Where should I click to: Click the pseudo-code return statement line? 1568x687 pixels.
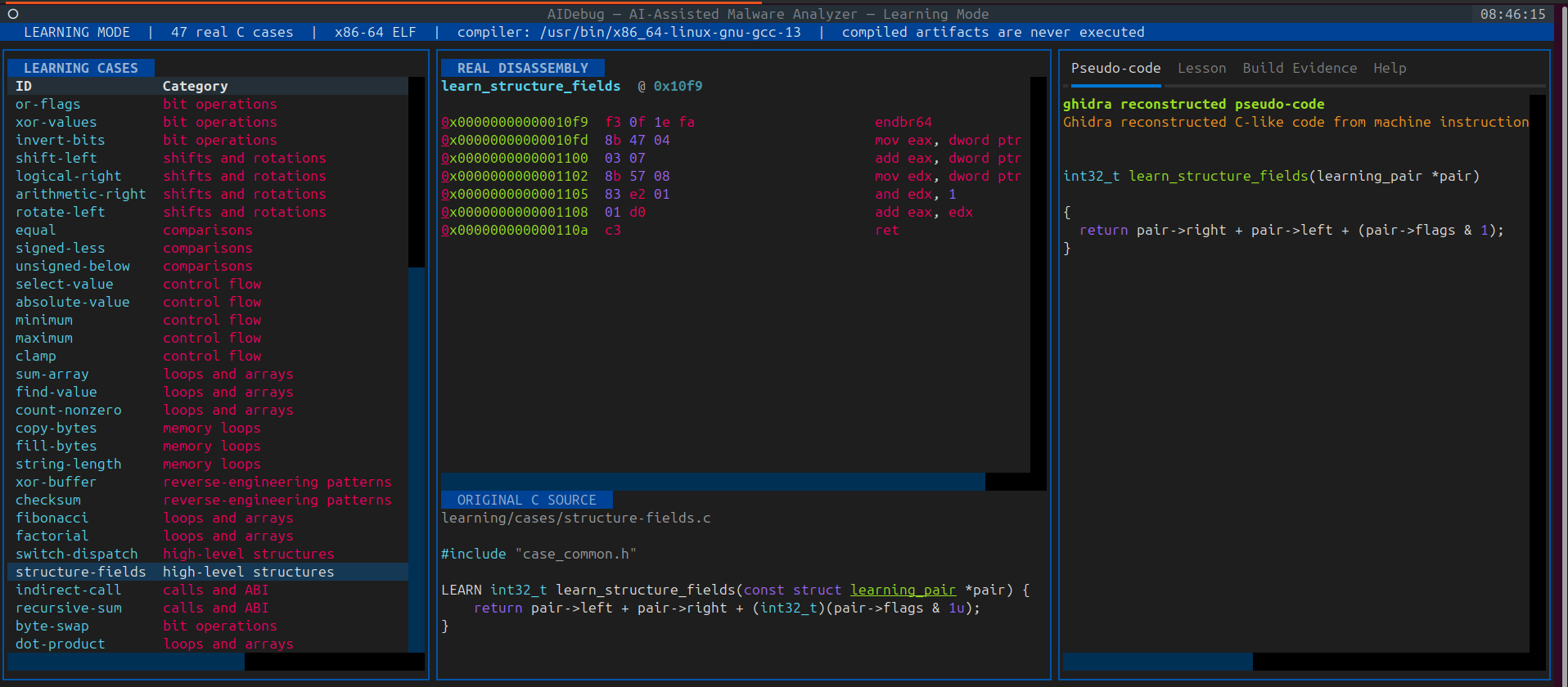click(x=1291, y=230)
